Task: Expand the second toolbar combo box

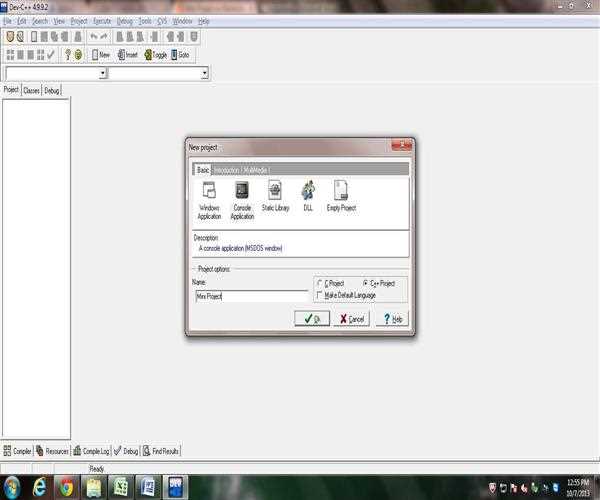Action: pos(204,73)
